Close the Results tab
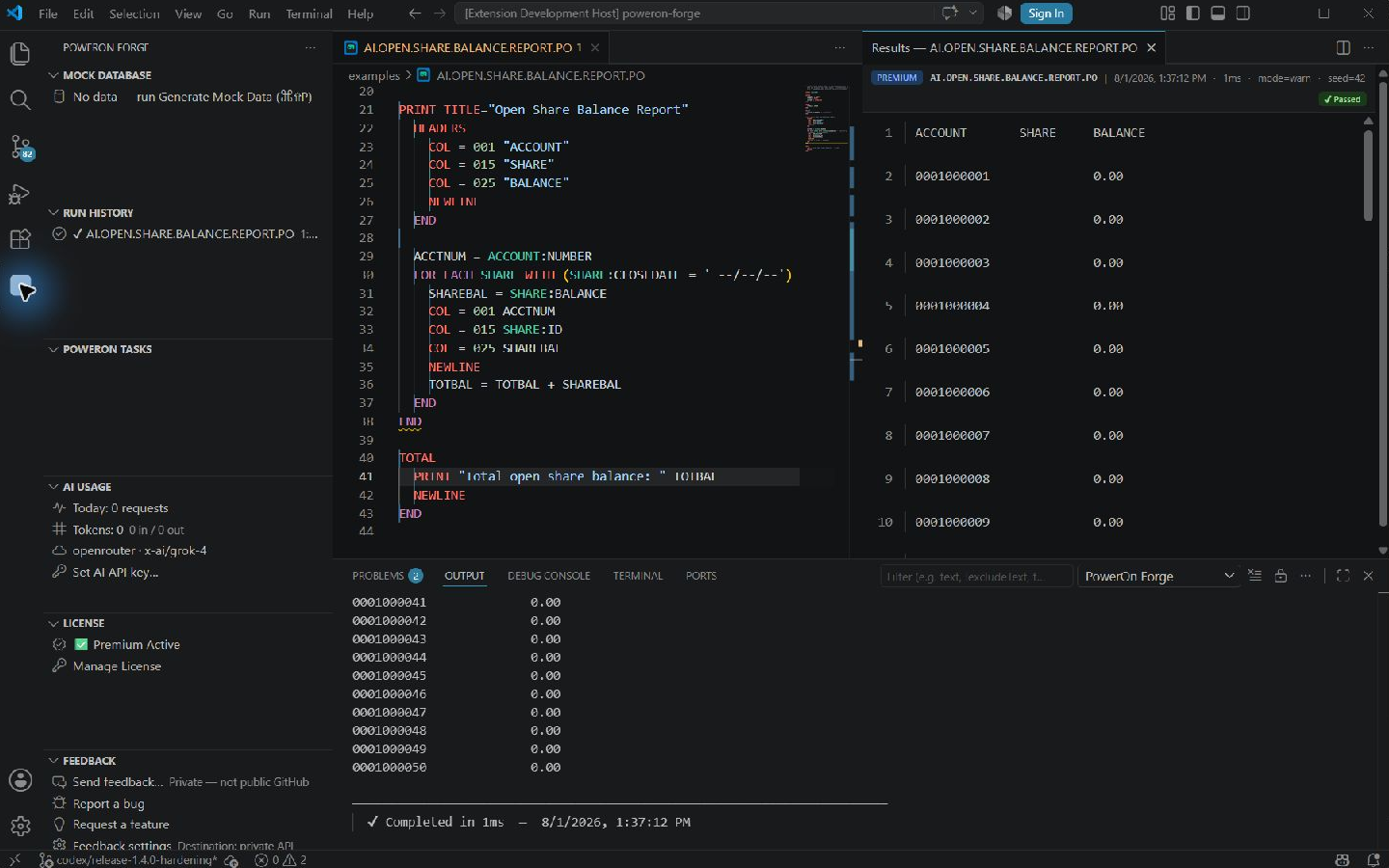The image size is (1389, 868). click(1151, 47)
